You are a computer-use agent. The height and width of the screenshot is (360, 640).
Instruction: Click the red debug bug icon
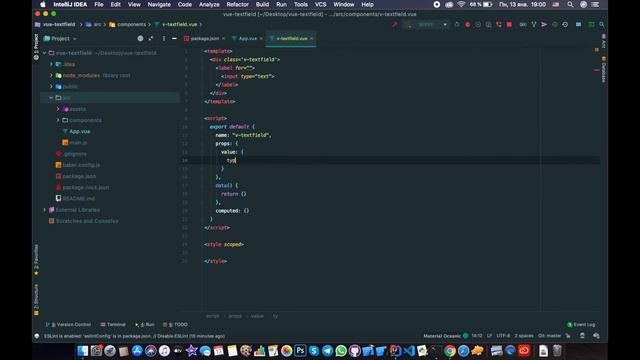coord(467,24)
